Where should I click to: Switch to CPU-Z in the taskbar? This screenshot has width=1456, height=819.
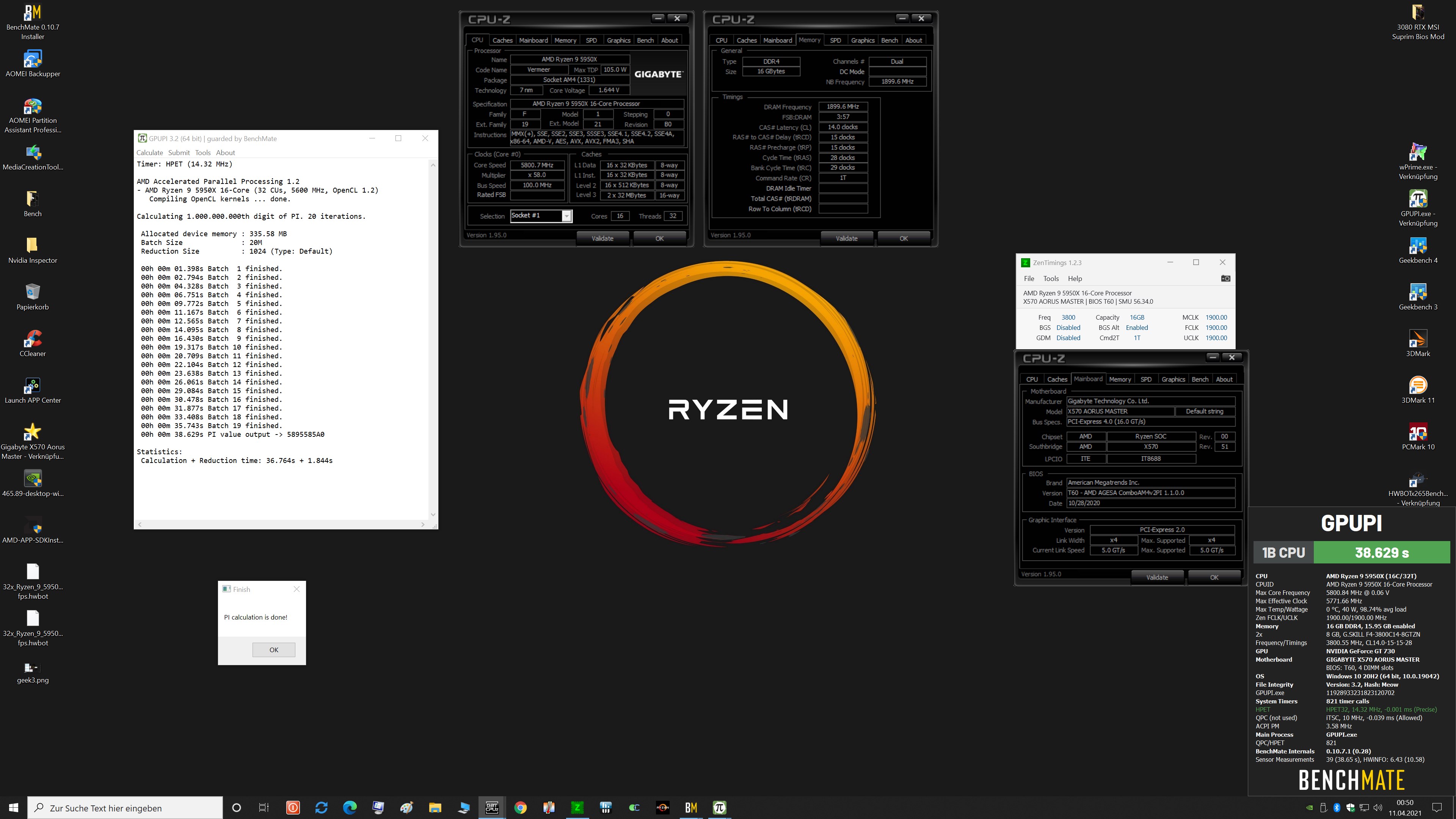(x=492, y=808)
